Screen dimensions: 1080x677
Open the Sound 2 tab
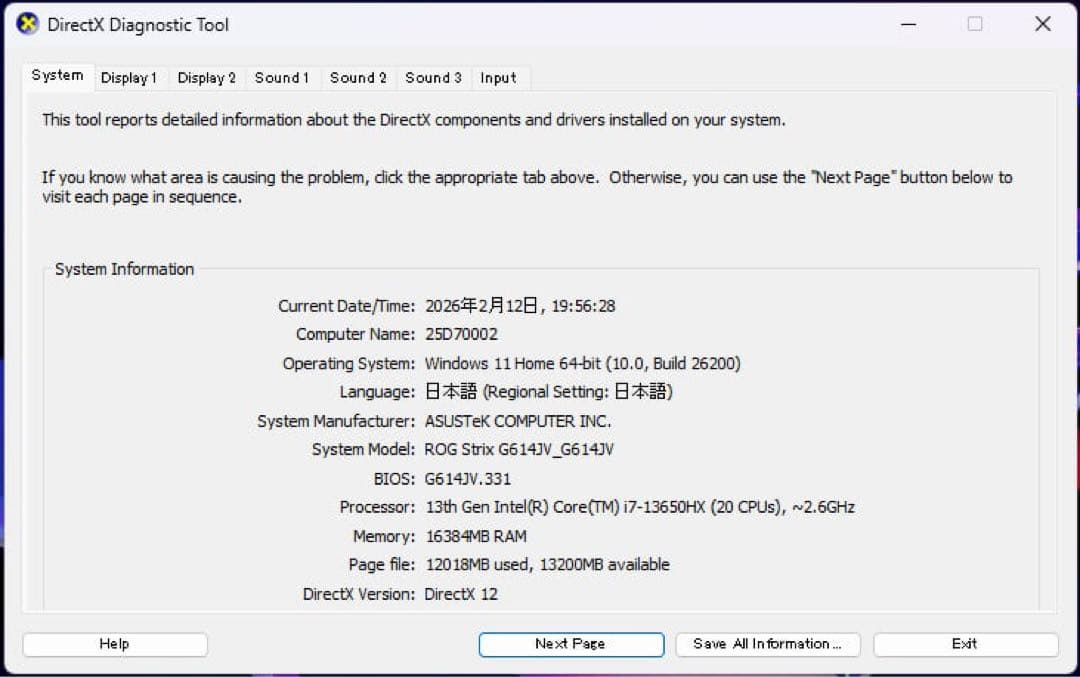point(357,77)
